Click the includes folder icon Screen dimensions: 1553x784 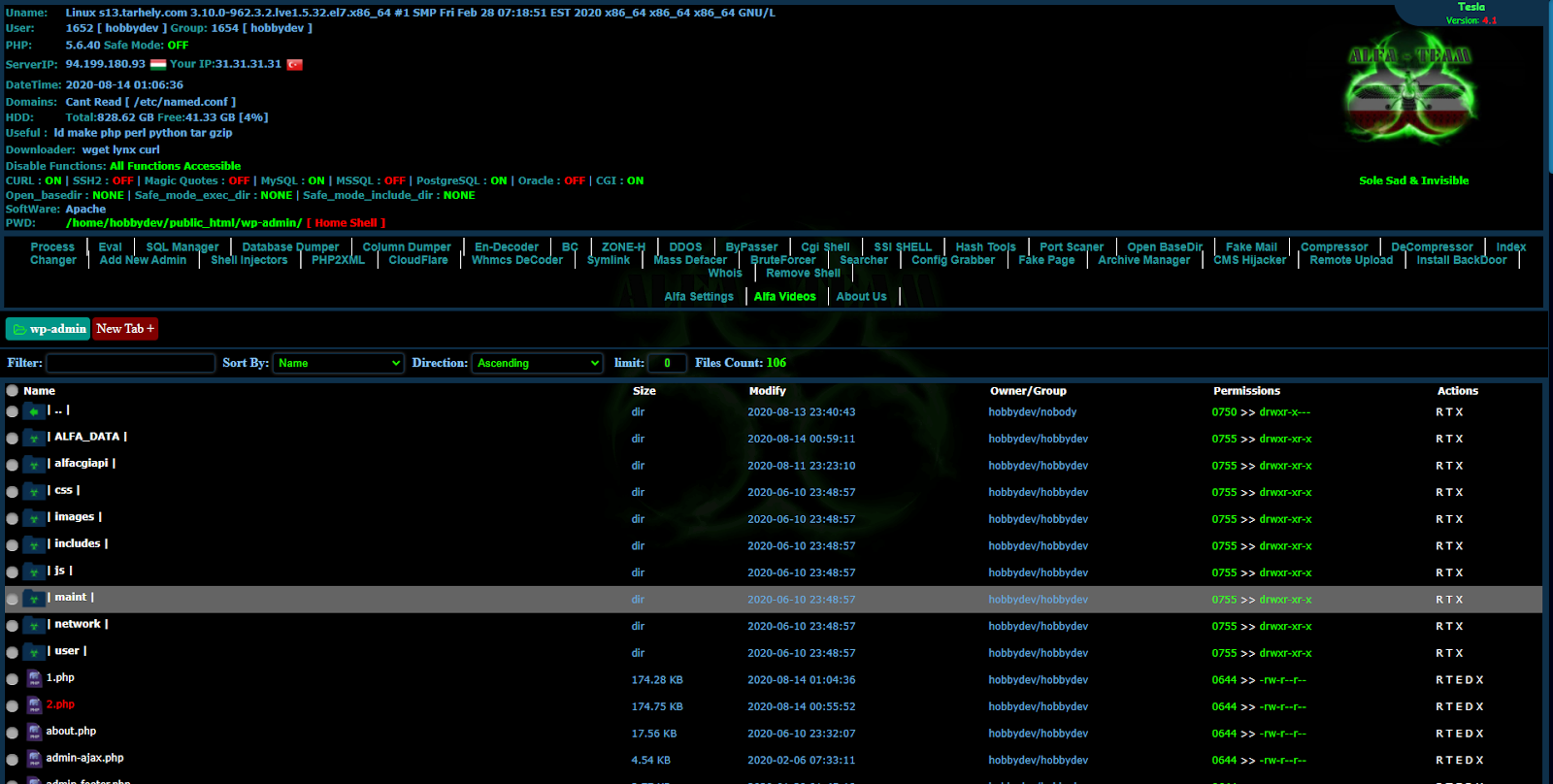coord(34,545)
